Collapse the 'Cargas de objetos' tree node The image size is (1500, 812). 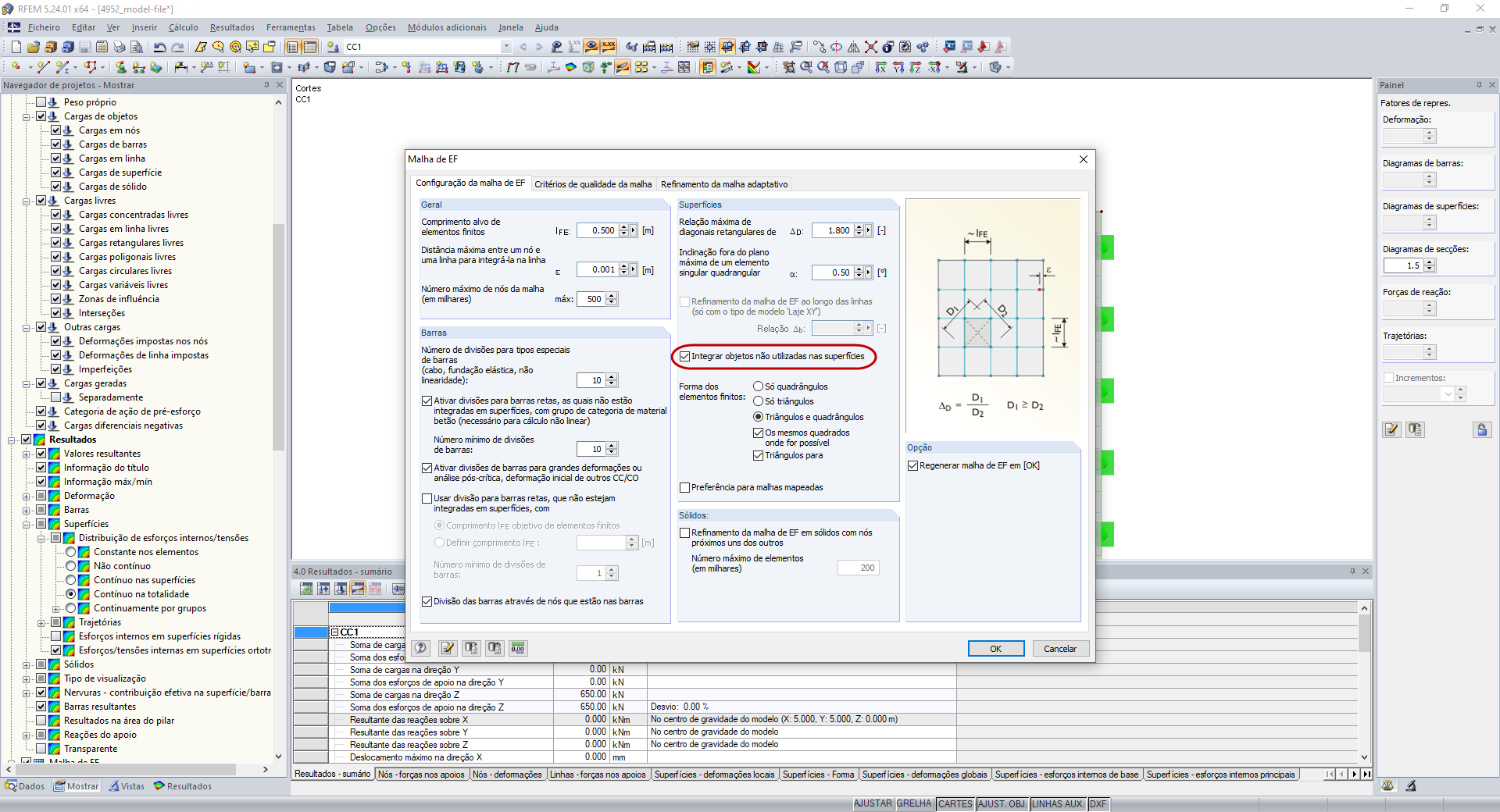coord(26,116)
